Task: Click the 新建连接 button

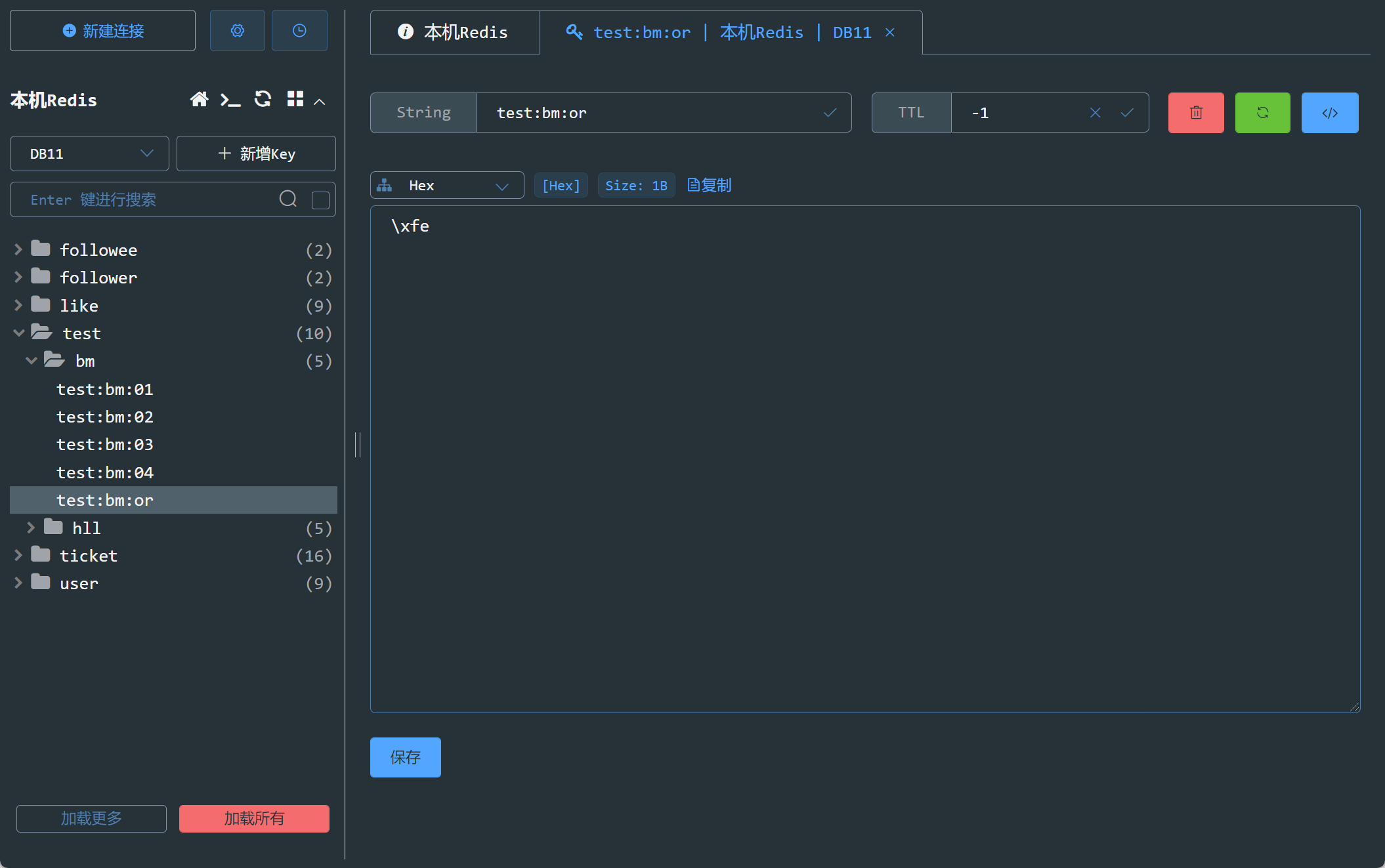Action: click(x=102, y=31)
